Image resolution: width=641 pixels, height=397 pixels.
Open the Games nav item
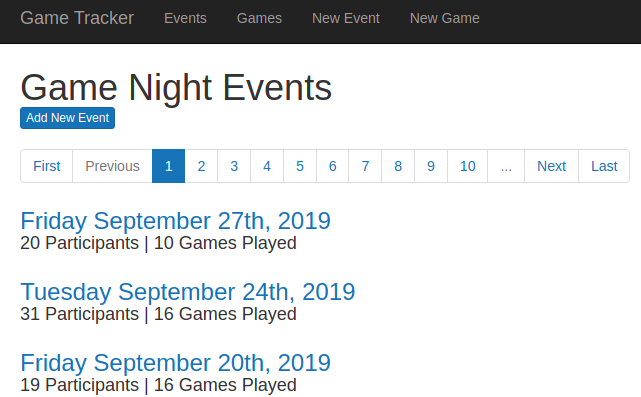[259, 18]
